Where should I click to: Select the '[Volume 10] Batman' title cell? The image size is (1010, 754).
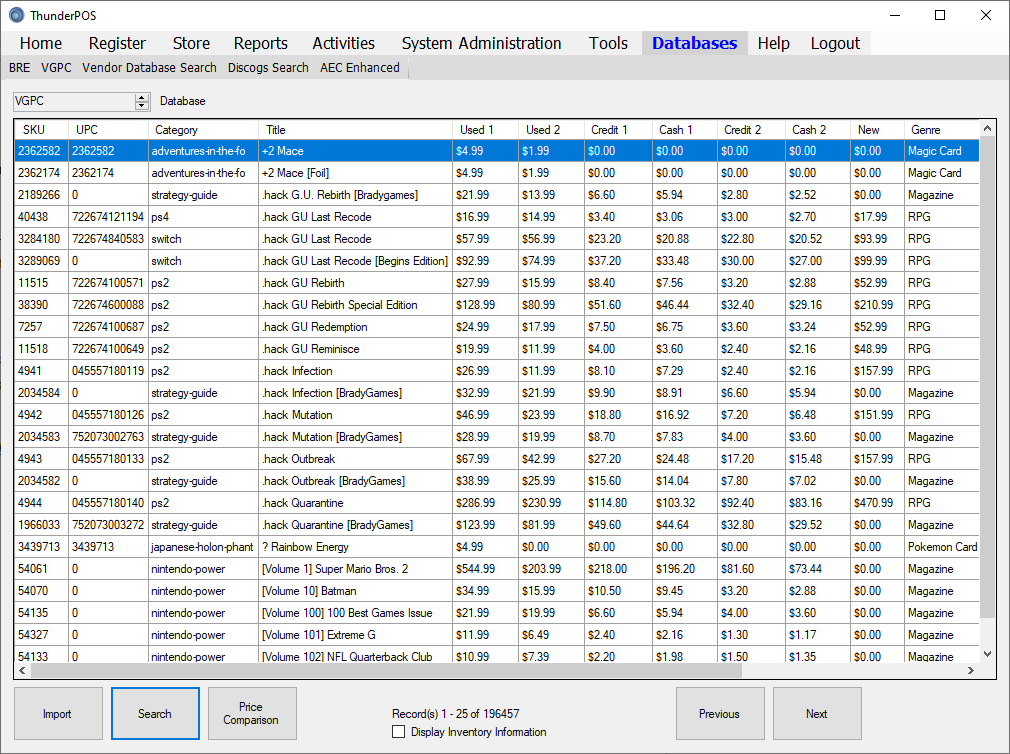coord(355,590)
